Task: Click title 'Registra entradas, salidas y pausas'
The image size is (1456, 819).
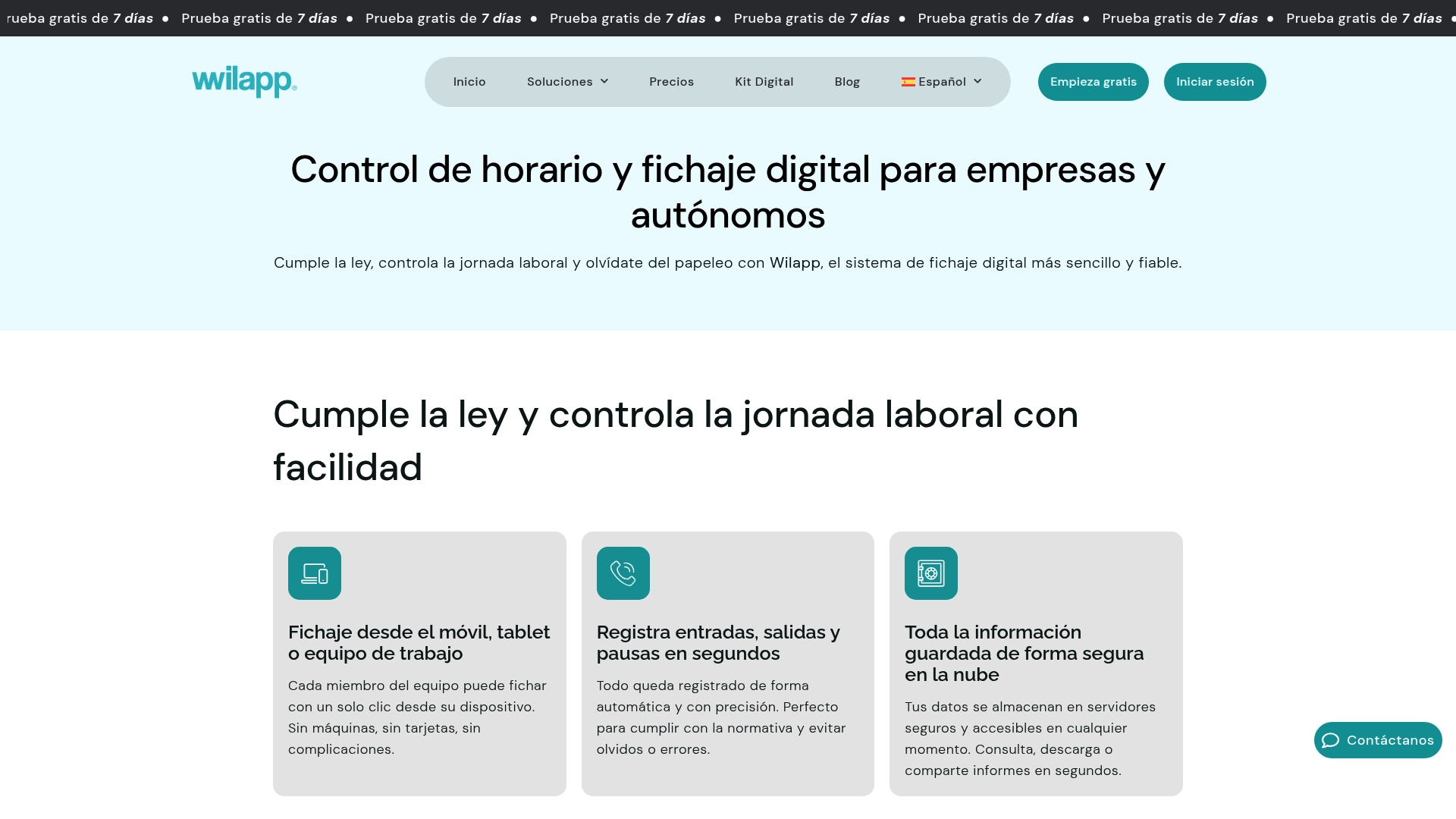Action: pos(718,642)
